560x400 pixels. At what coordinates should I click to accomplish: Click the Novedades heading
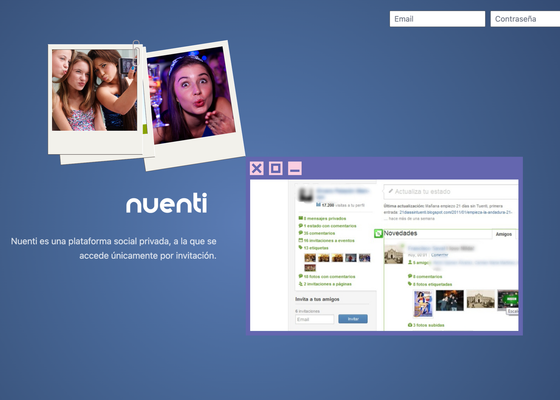(x=400, y=233)
